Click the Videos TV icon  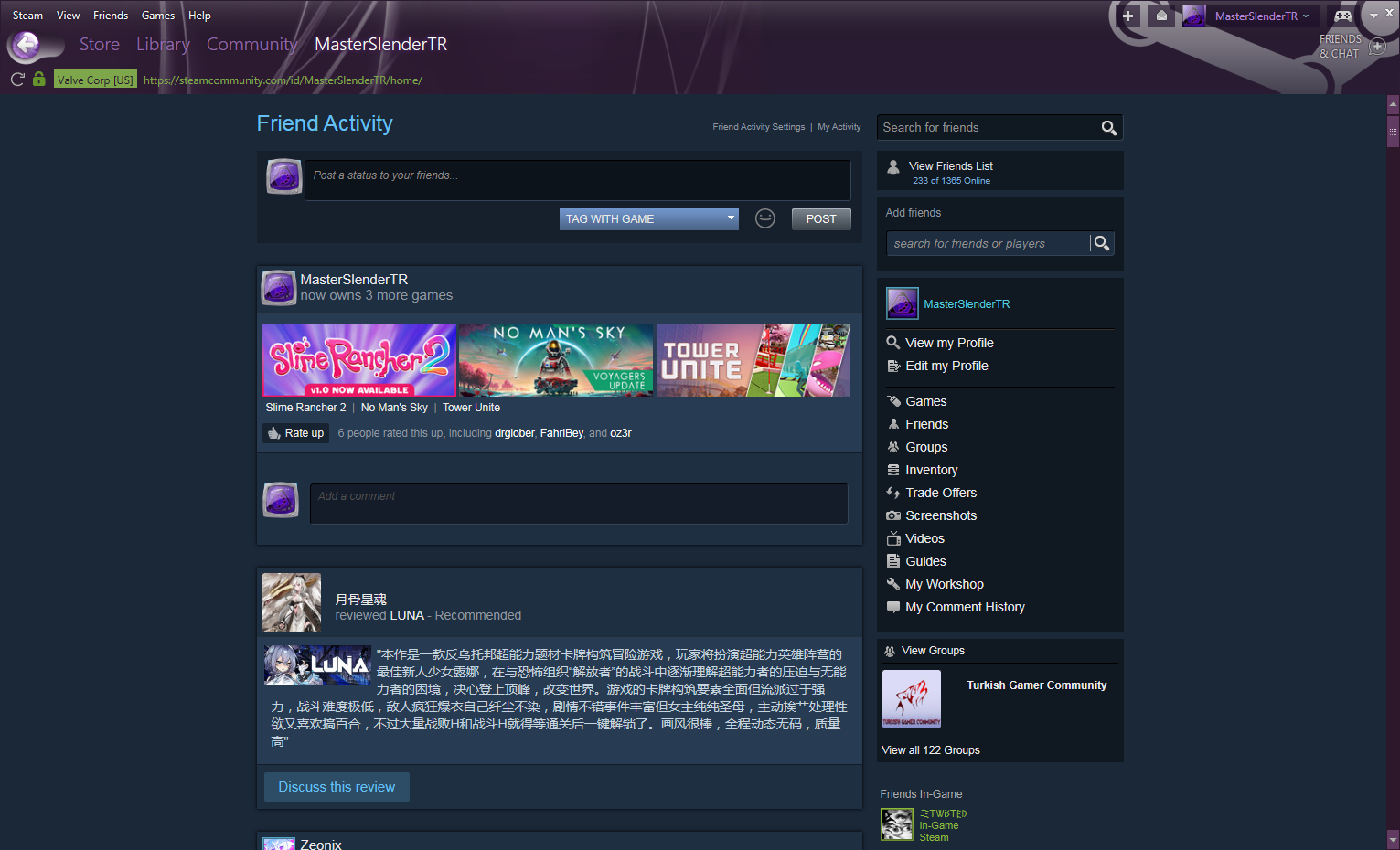tap(893, 538)
